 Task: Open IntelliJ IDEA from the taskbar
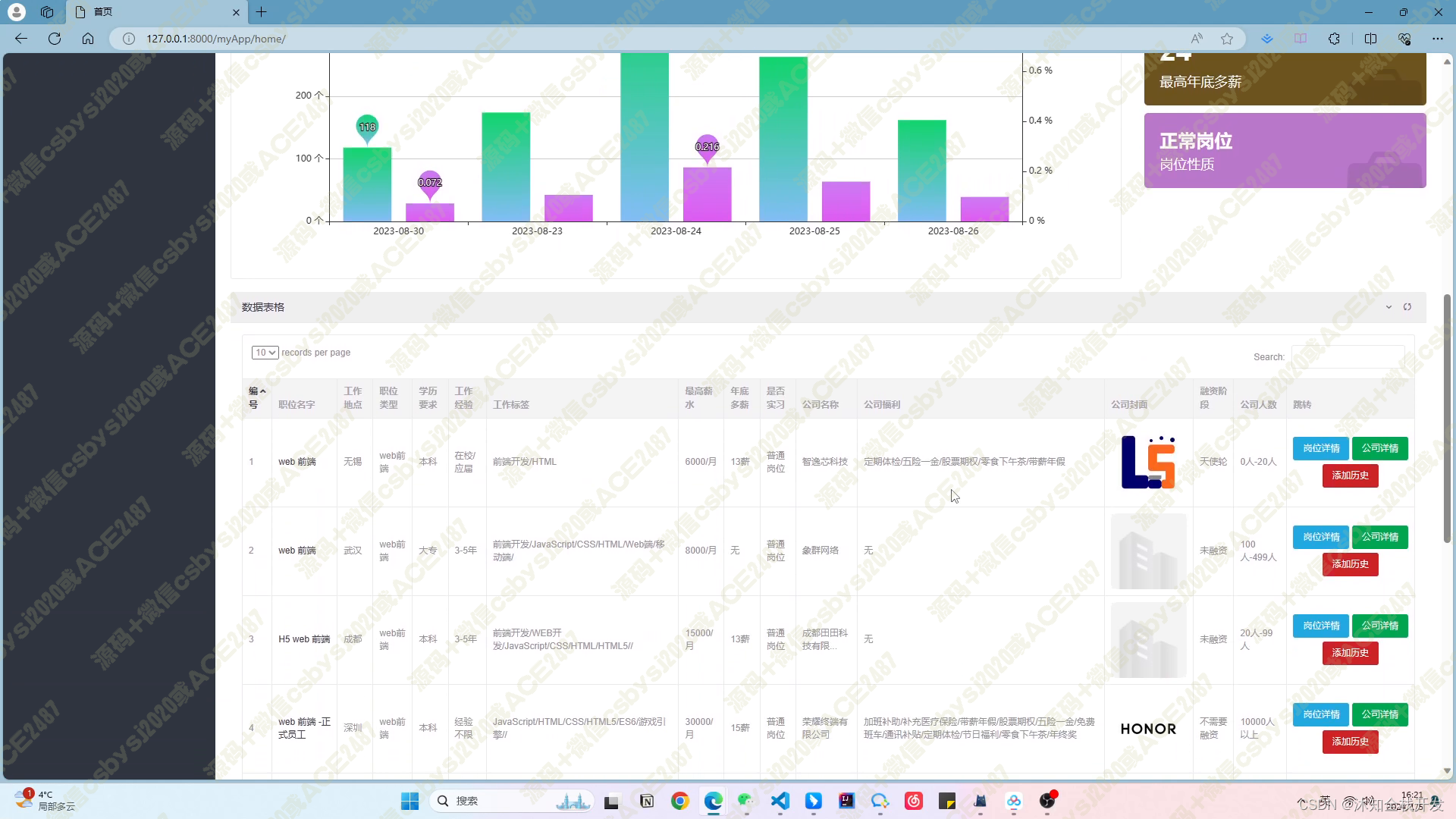[847, 801]
